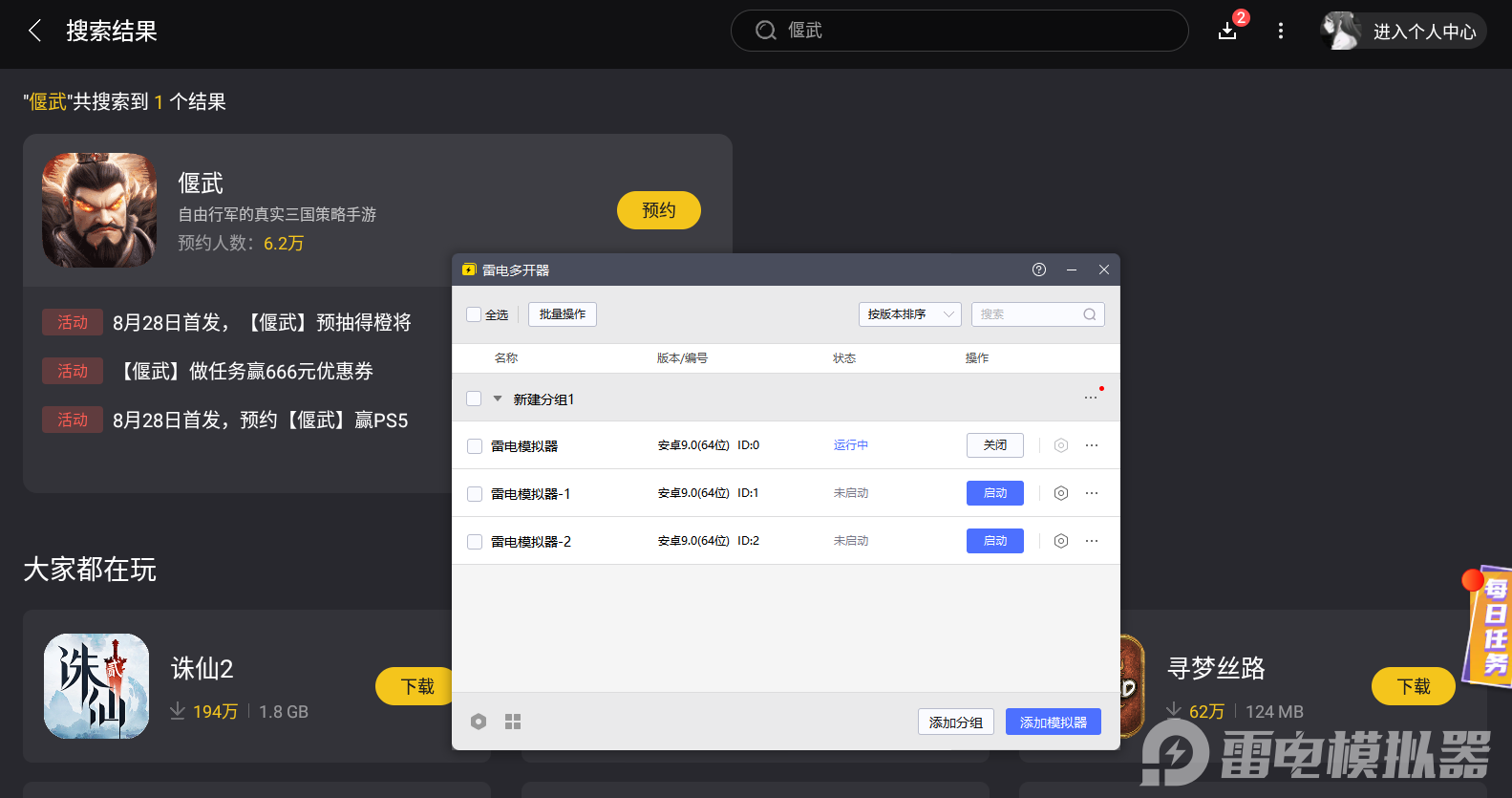Open help in multi-instance manager
Viewport: 1512px width, 798px height.
coord(1039,270)
